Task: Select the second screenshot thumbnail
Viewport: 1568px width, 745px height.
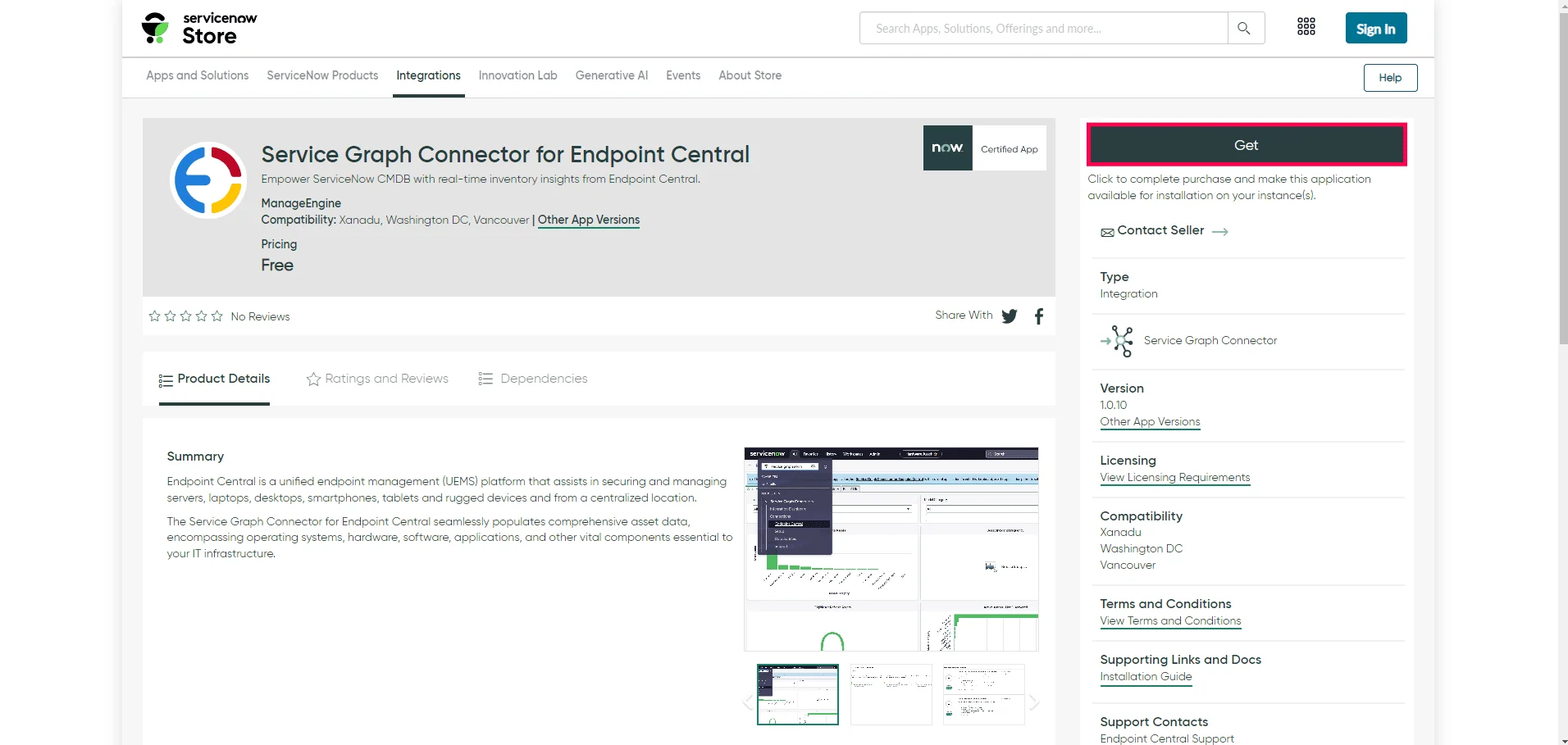Action: point(891,694)
